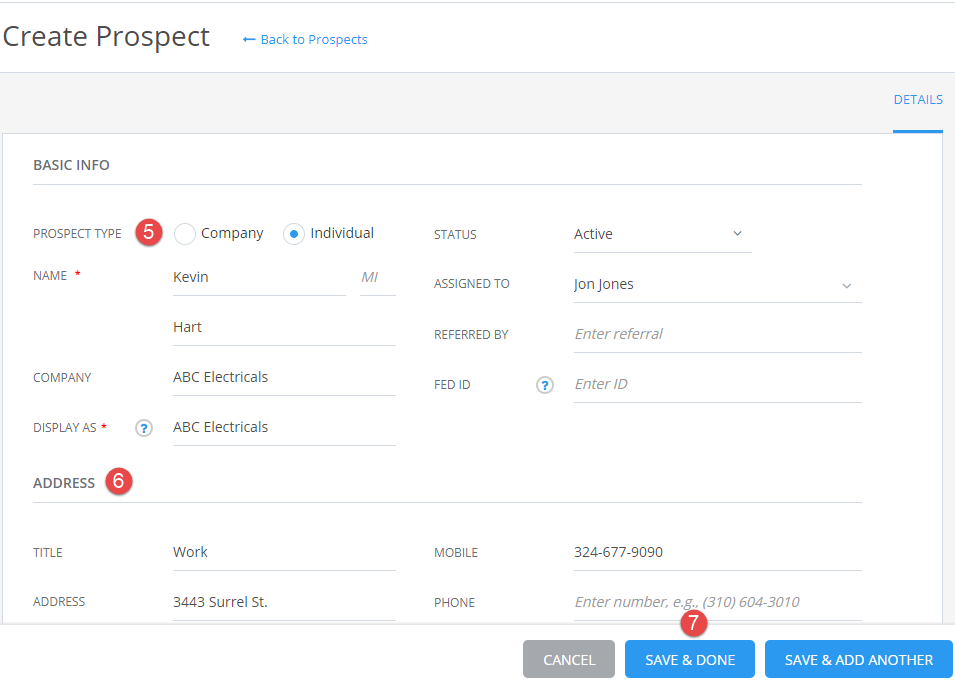
Task: Click the Phone number field
Action: coord(717,602)
